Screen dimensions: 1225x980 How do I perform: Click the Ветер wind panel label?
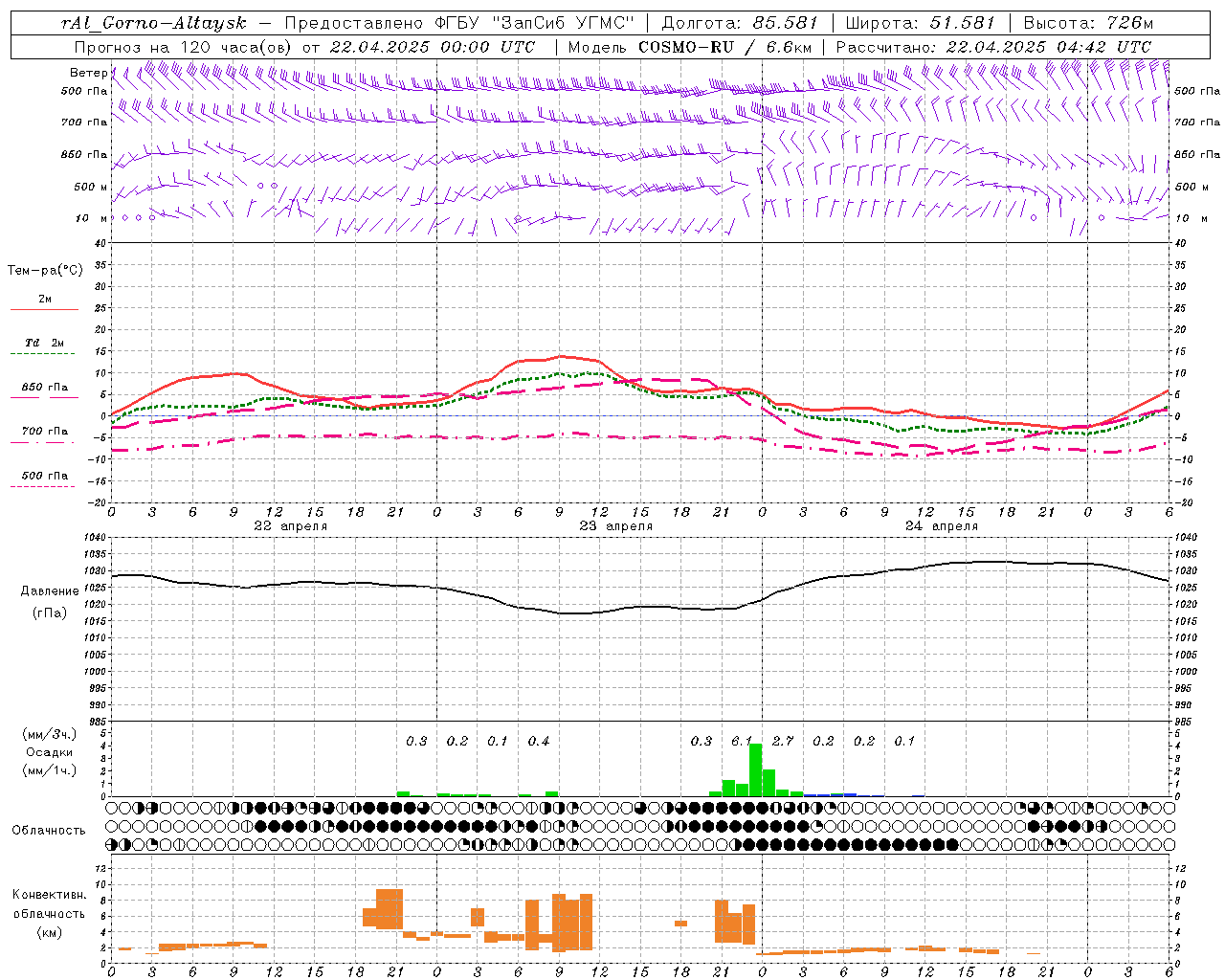[x=88, y=73]
